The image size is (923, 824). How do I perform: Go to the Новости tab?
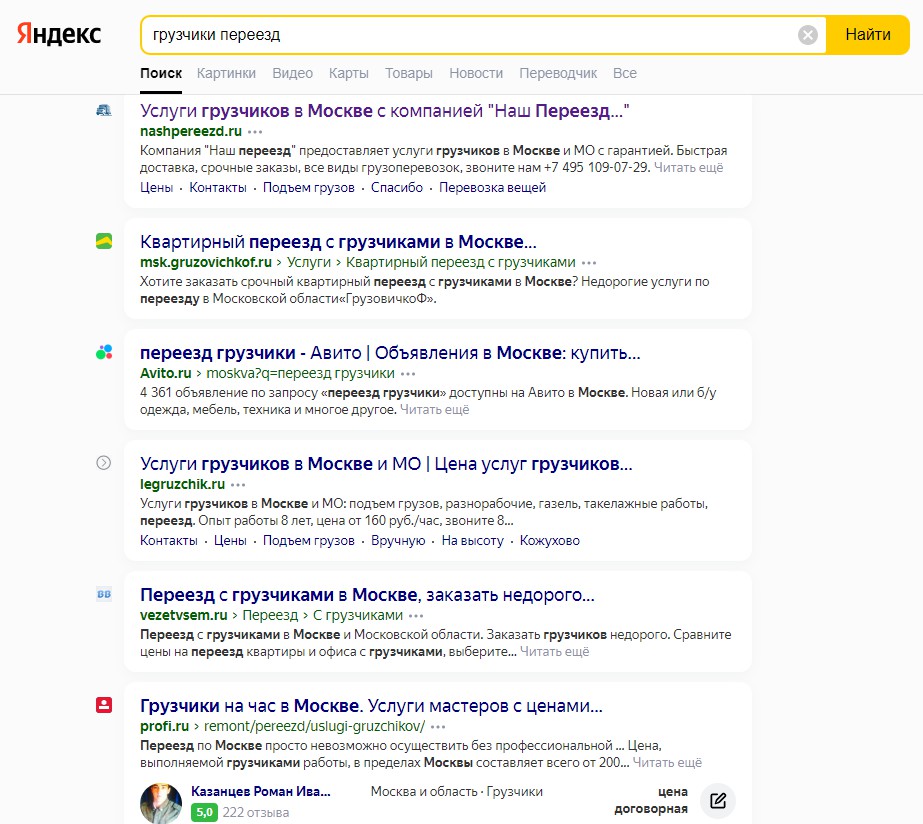pos(476,73)
